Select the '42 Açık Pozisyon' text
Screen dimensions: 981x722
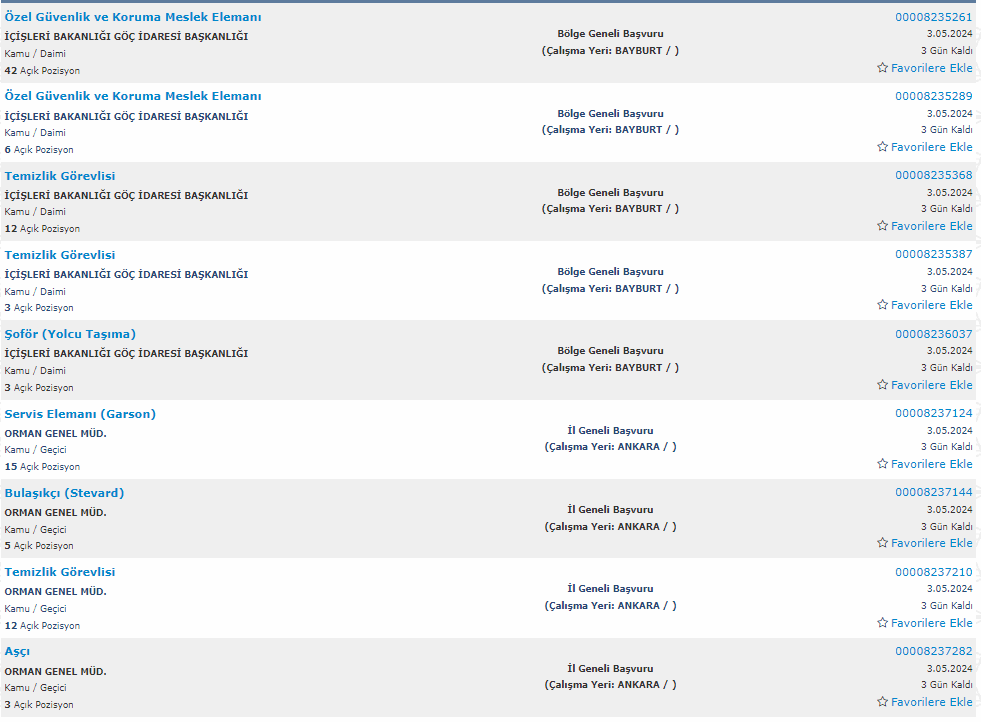[42, 71]
